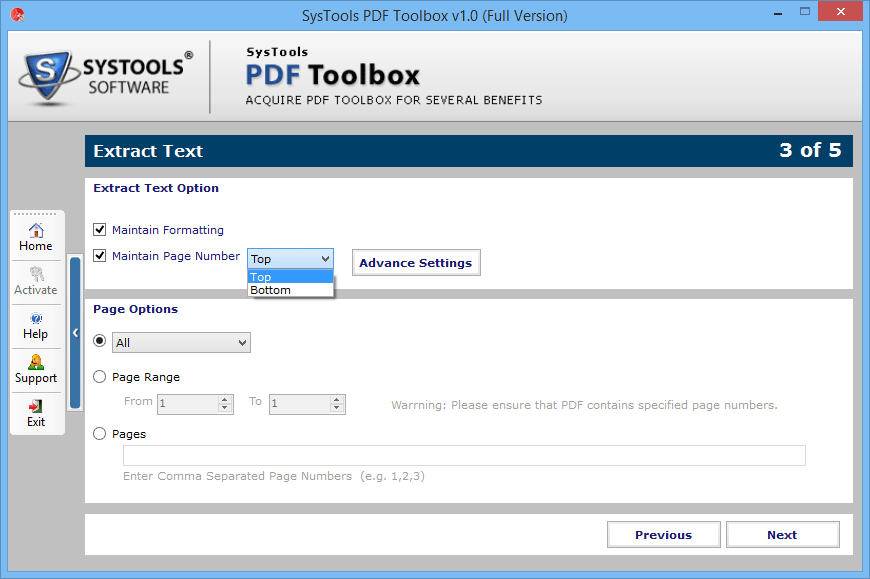Maximize the PDF Toolbox window
The height and width of the screenshot is (579, 870).
(x=805, y=12)
